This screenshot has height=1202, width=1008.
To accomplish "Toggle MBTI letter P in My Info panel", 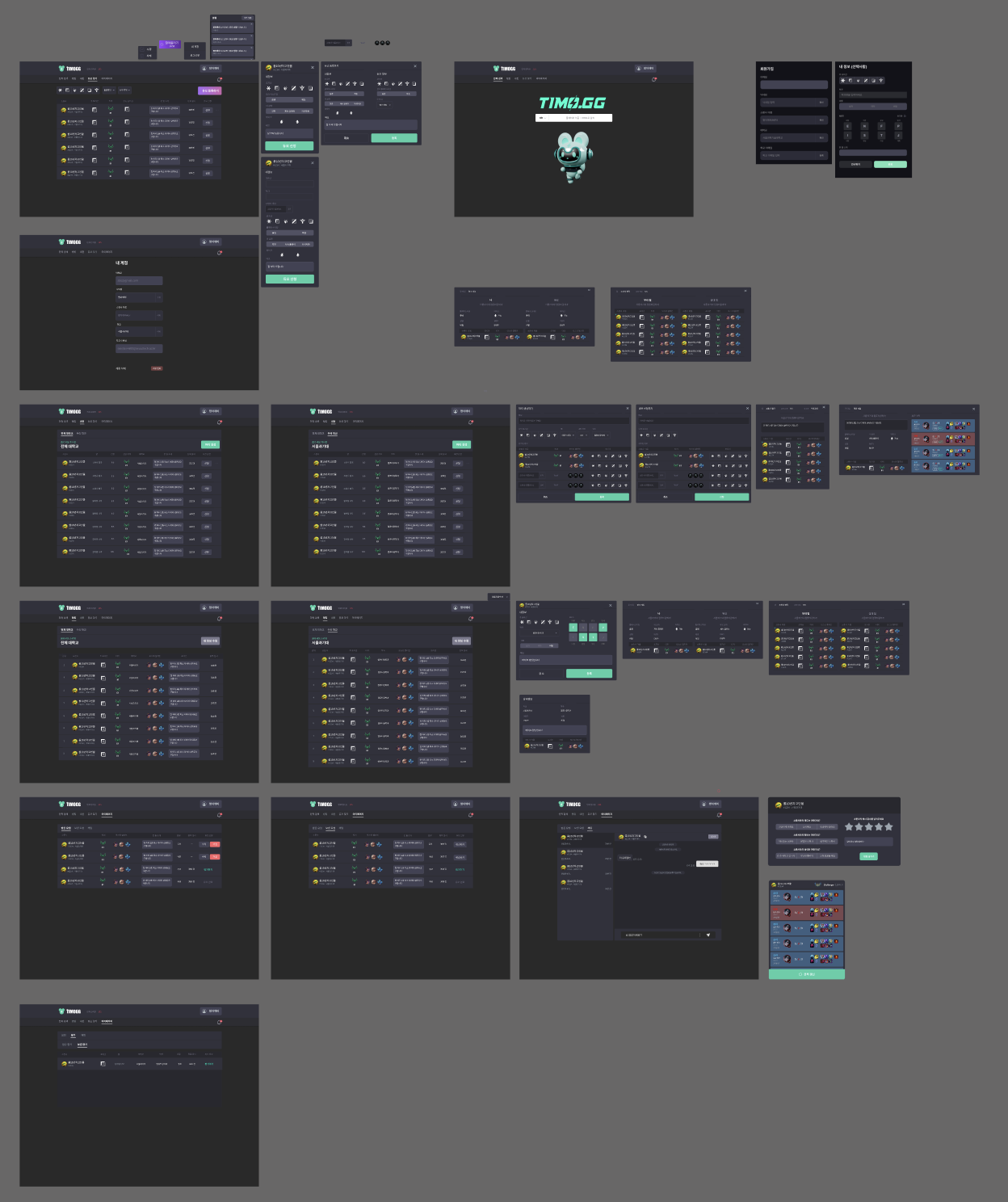I will click(898, 126).
